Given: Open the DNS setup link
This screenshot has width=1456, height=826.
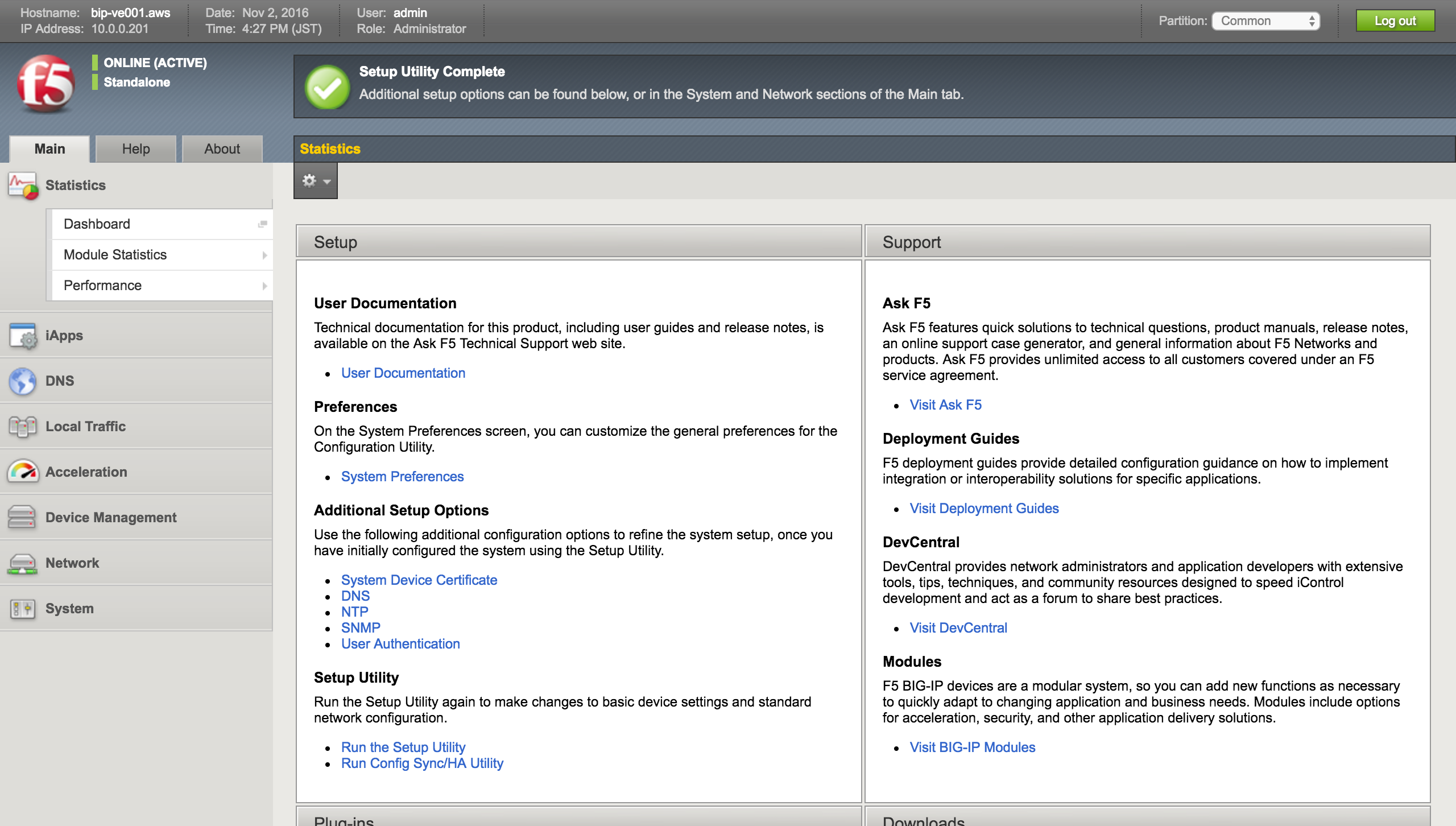Looking at the screenshot, I should [x=355, y=596].
